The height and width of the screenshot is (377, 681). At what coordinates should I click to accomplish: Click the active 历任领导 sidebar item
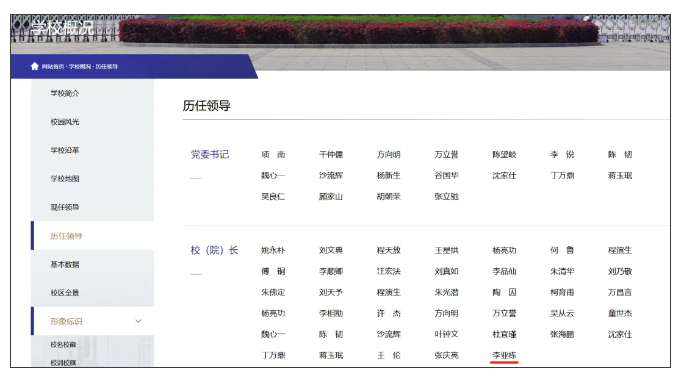tap(66, 236)
